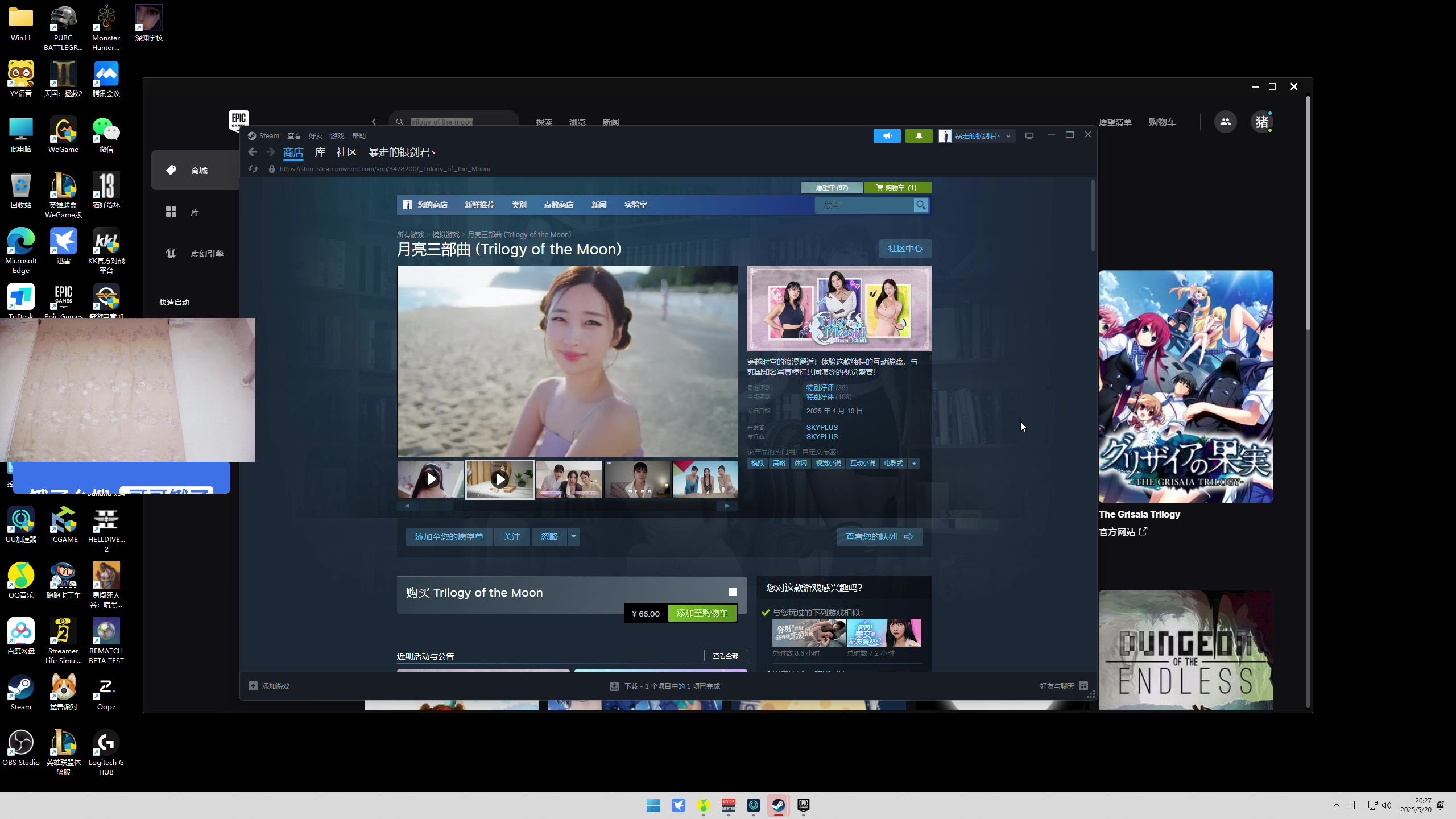Click 添加至您的愿望单 button
The height and width of the screenshot is (819, 1456).
449,537
